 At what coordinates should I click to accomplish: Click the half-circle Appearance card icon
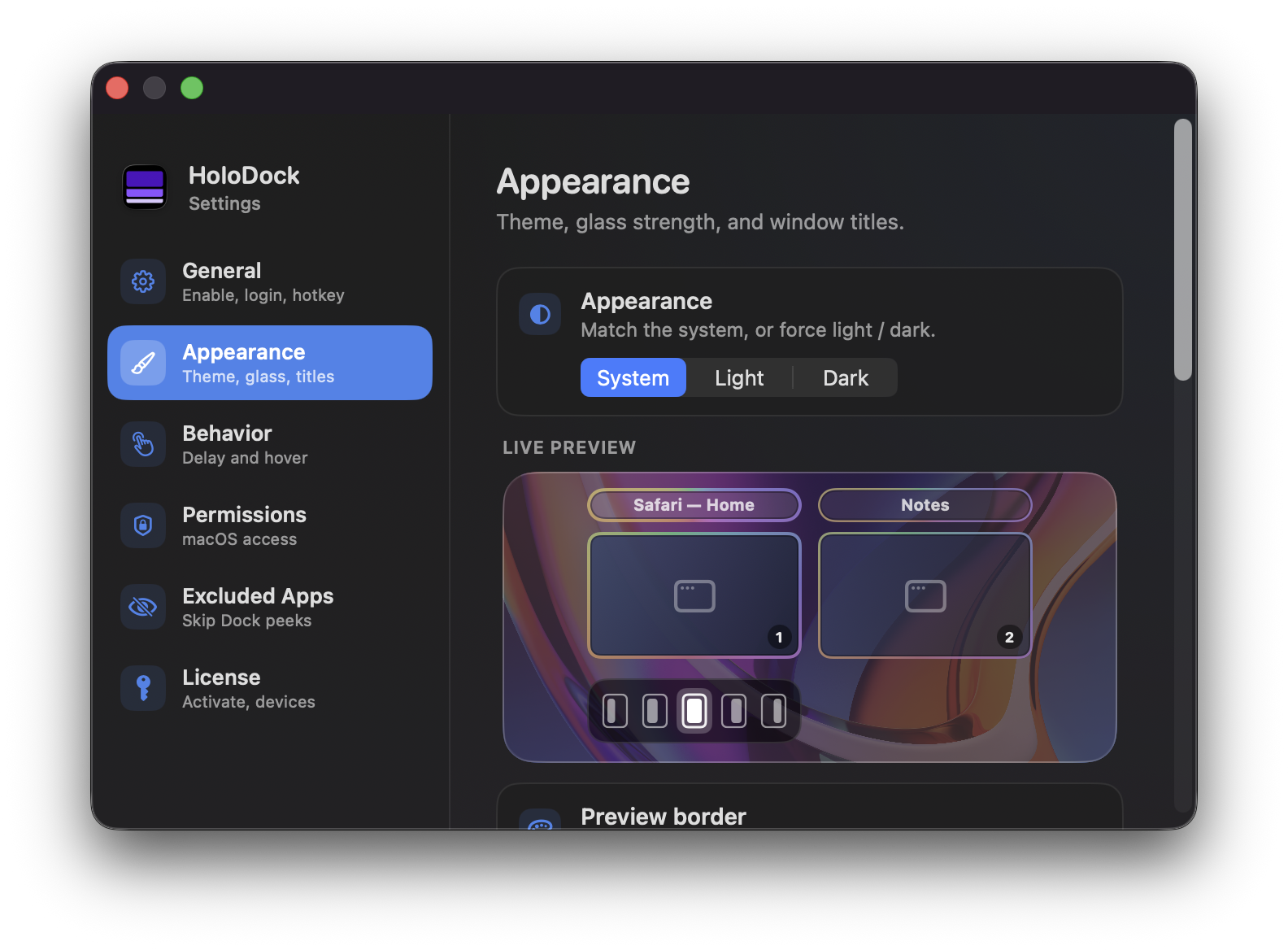[540, 314]
